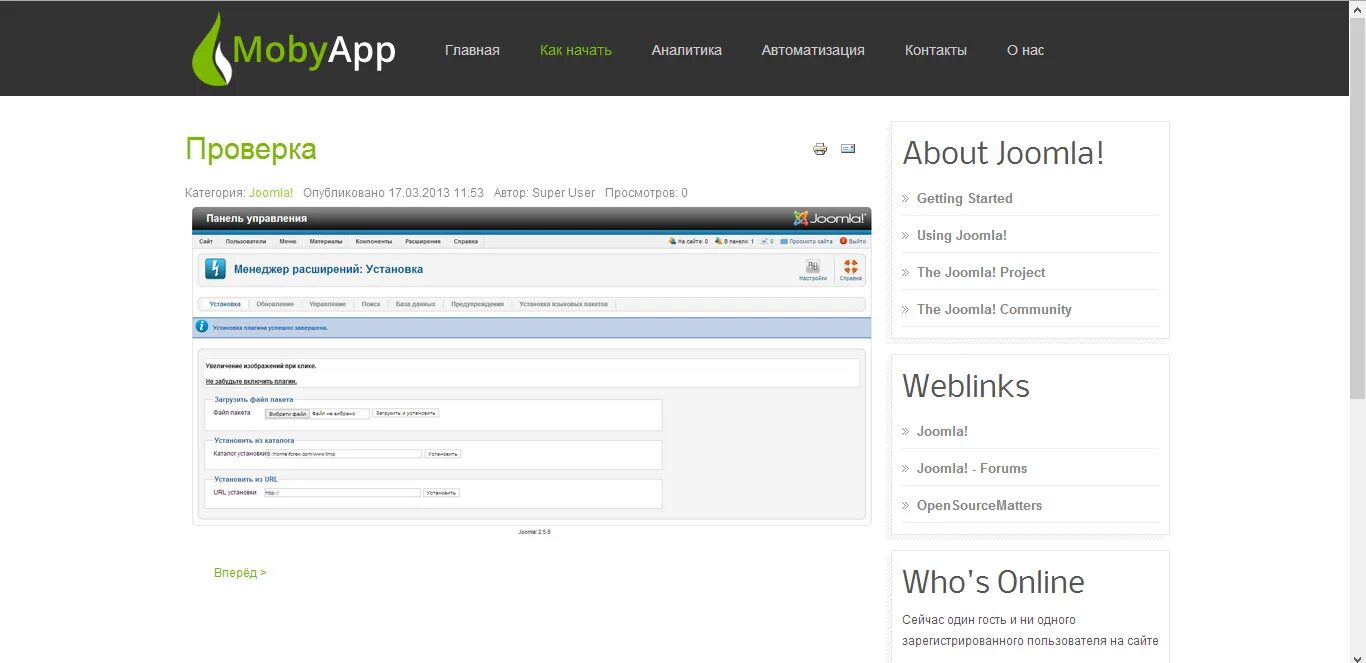The image size is (1366, 663).
Task: Click the Who's Online heading
Action: click(x=993, y=582)
